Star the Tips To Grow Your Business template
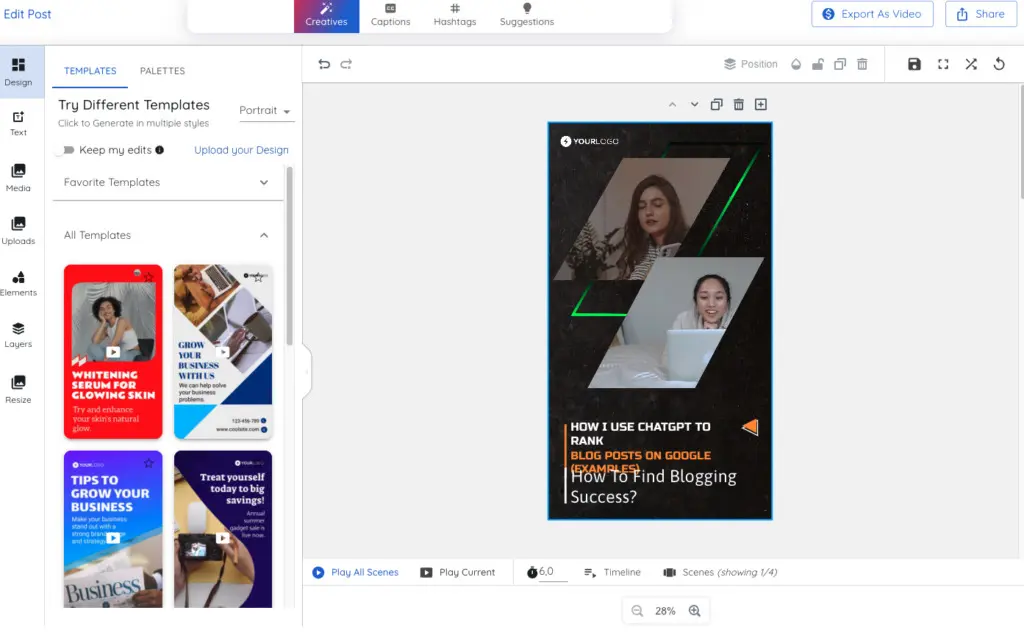This screenshot has height=638, width=1024. click(149, 463)
